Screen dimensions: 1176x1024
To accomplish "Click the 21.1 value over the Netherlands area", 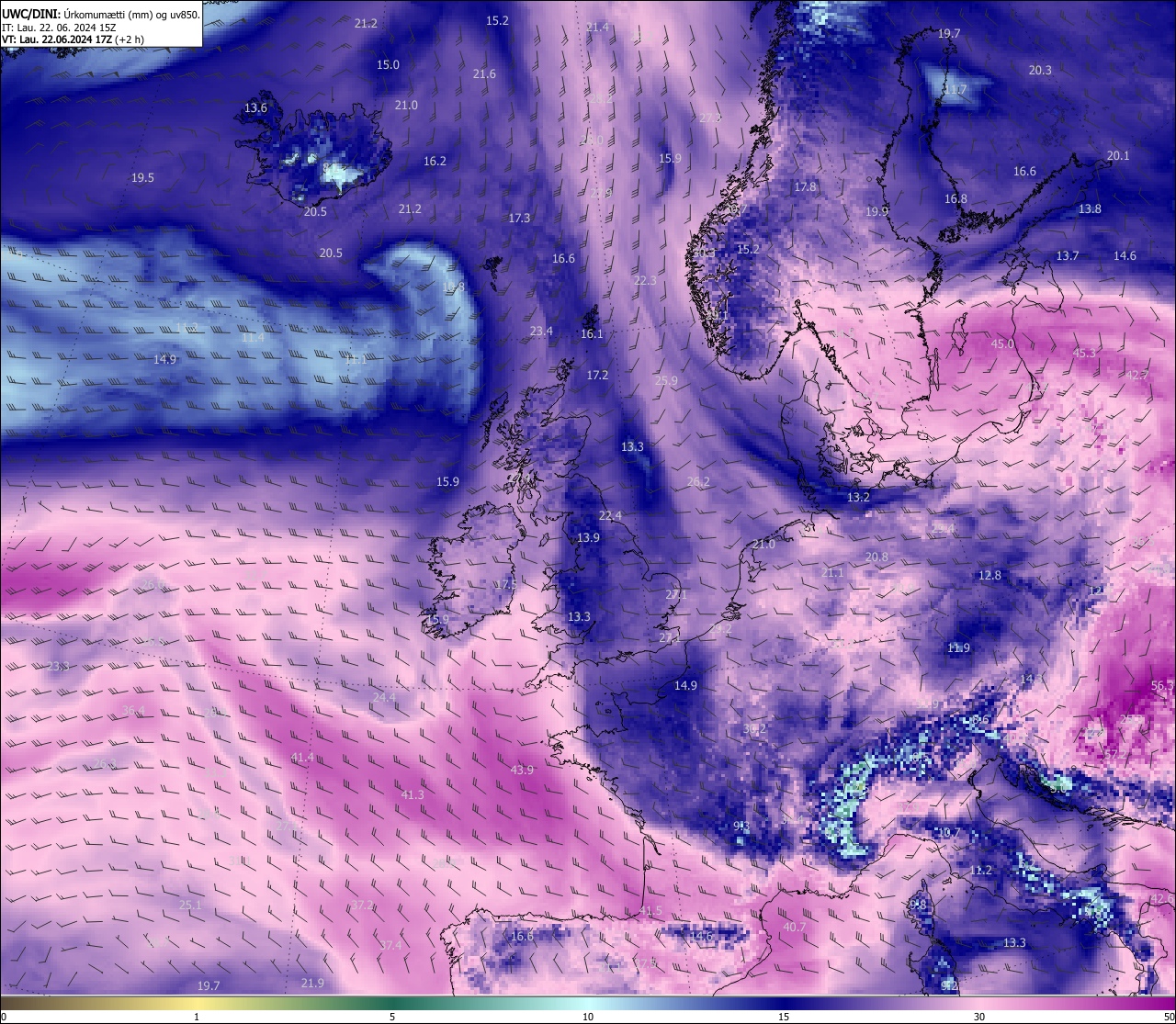I will click(x=831, y=573).
